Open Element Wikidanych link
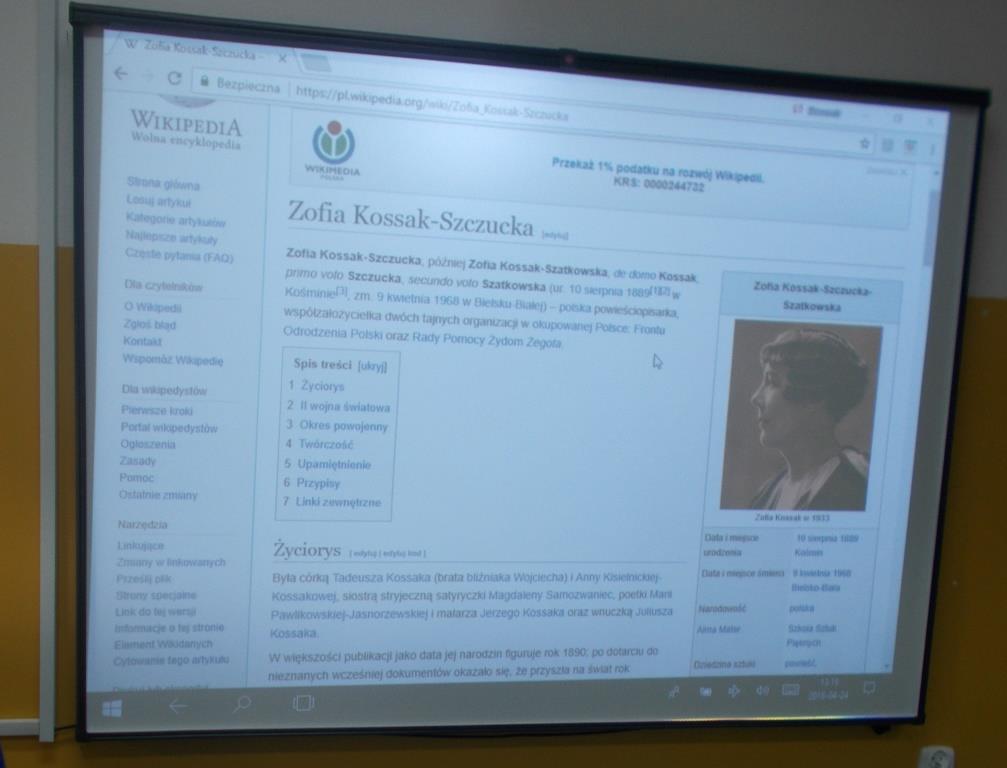This screenshot has height=768, width=1007. tap(163, 643)
